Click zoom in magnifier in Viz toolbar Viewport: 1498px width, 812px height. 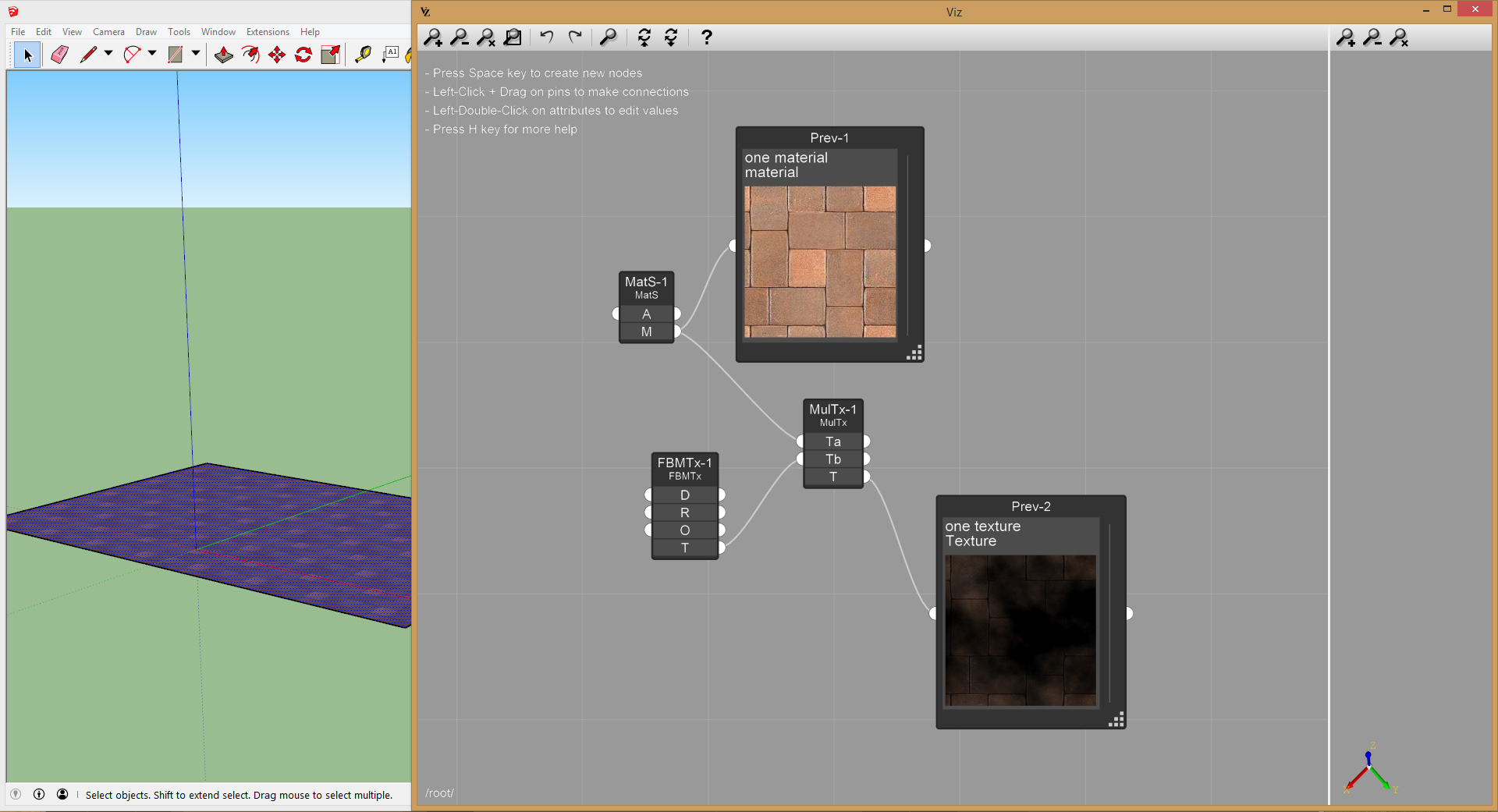point(433,37)
